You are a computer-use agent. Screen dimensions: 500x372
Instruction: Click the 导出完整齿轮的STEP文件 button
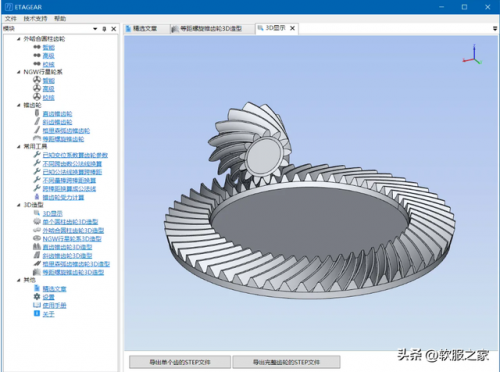(286, 362)
